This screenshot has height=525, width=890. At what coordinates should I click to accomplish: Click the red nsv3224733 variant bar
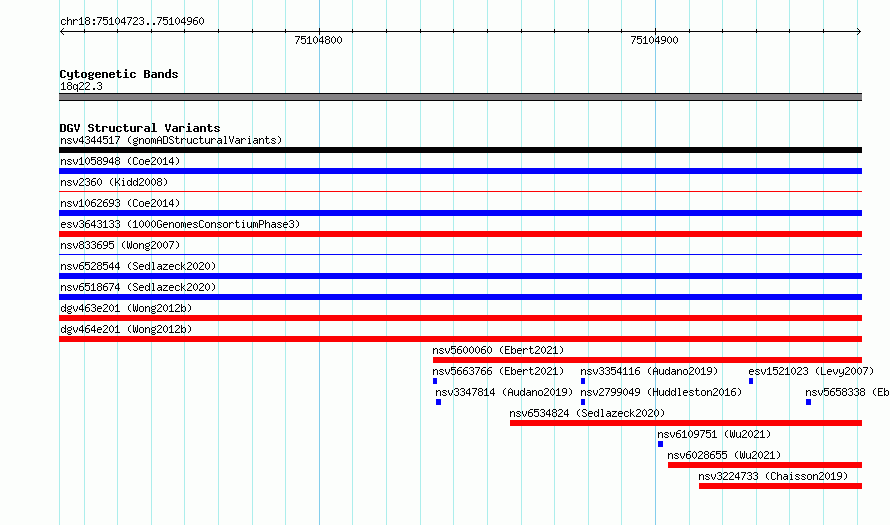[780, 486]
